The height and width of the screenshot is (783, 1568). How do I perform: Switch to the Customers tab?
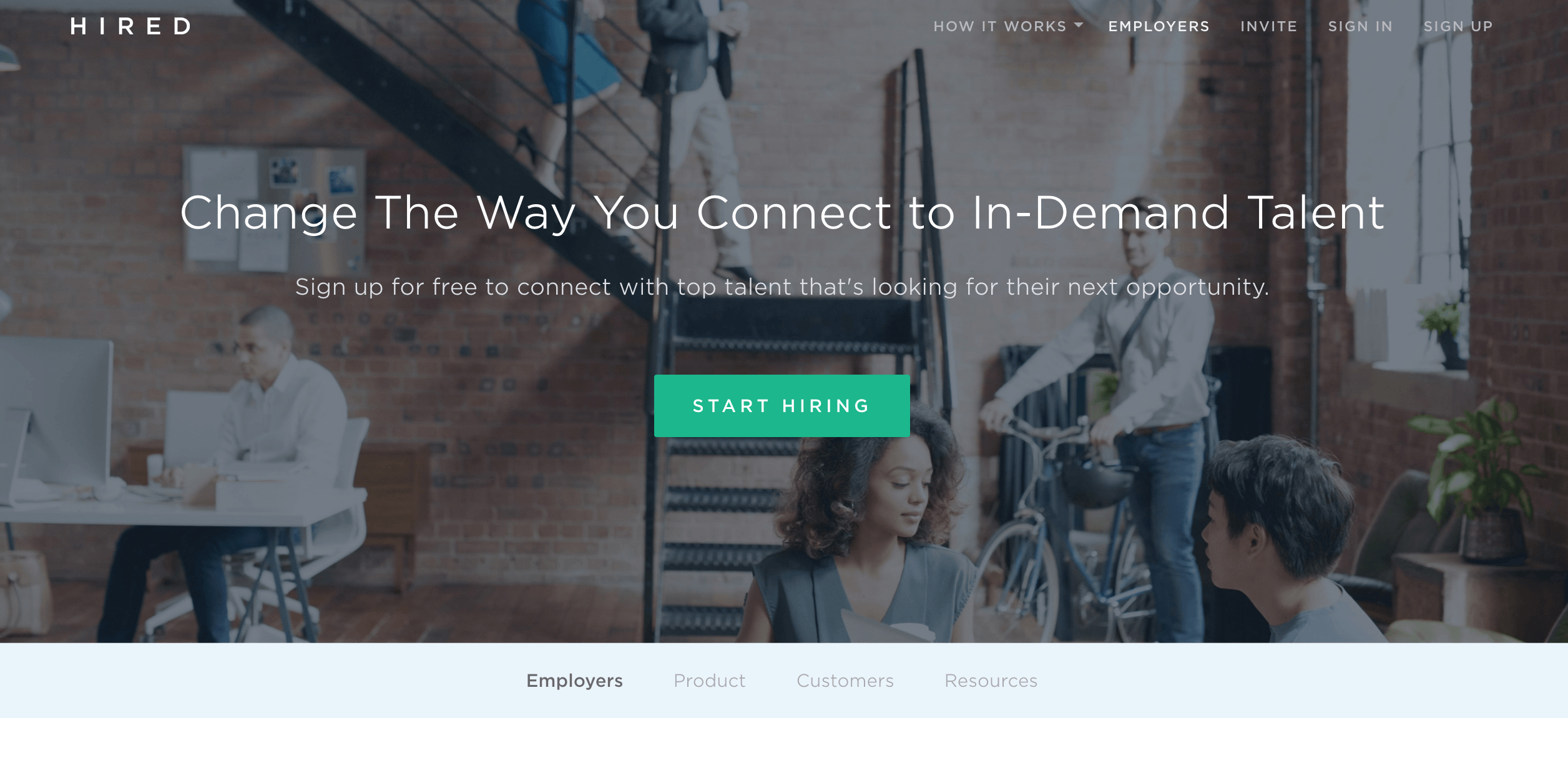(x=845, y=681)
